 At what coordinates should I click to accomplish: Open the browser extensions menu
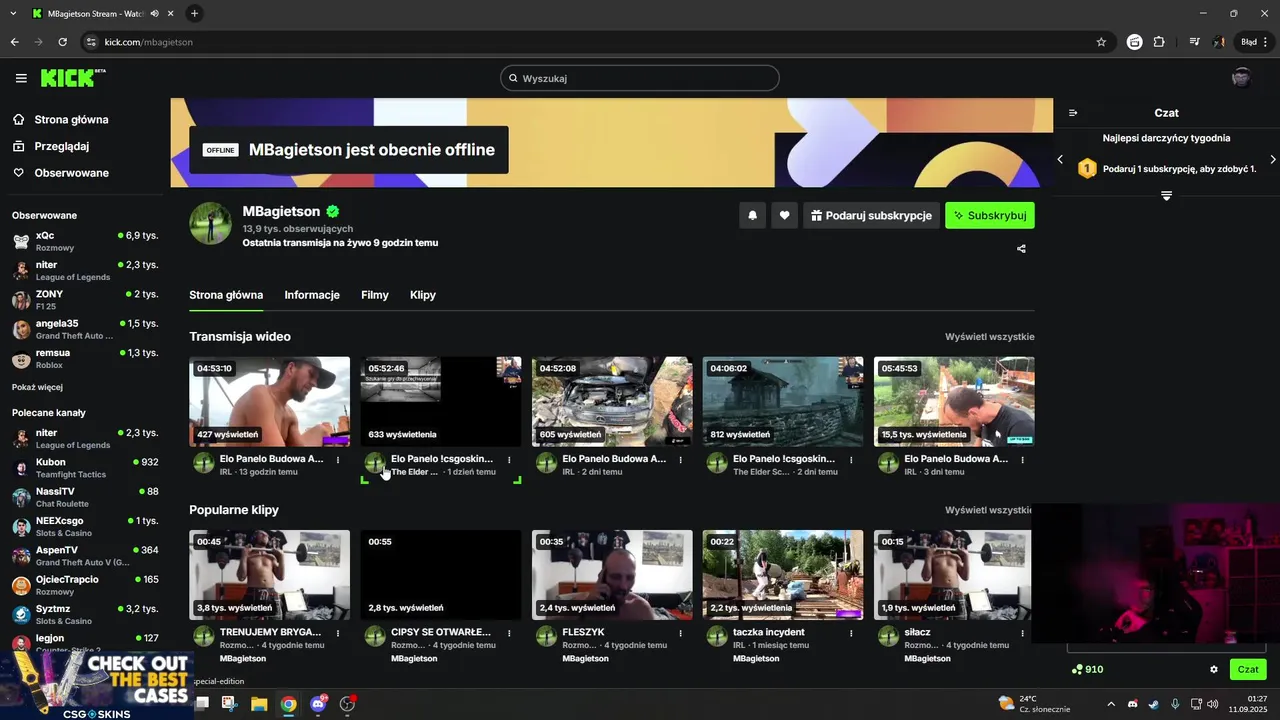point(1159,42)
